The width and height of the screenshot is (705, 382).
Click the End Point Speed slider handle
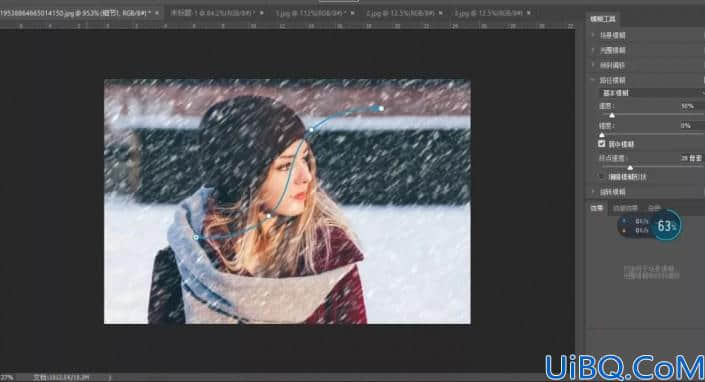click(630, 168)
